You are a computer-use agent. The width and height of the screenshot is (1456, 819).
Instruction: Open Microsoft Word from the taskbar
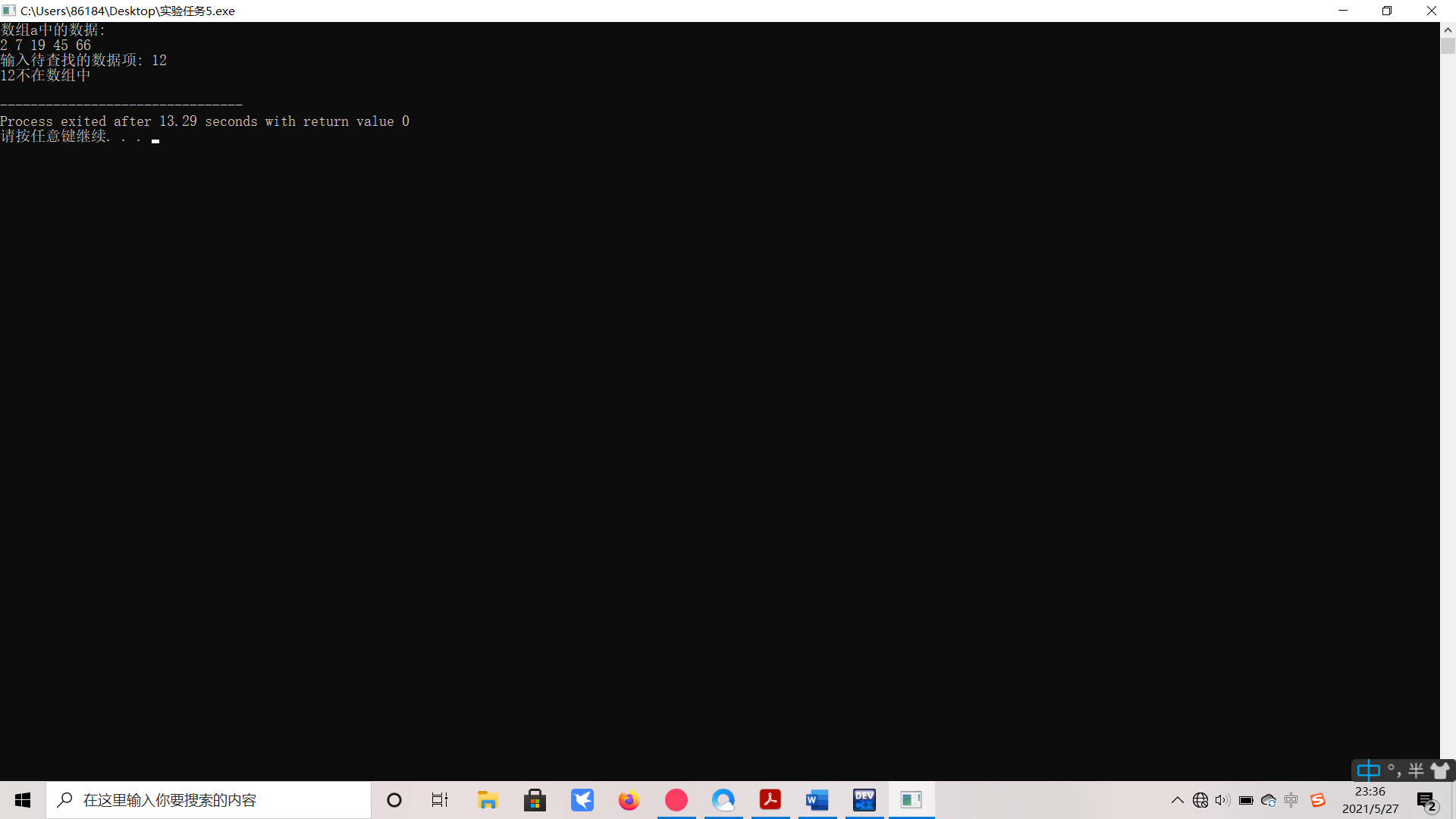[817, 800]
